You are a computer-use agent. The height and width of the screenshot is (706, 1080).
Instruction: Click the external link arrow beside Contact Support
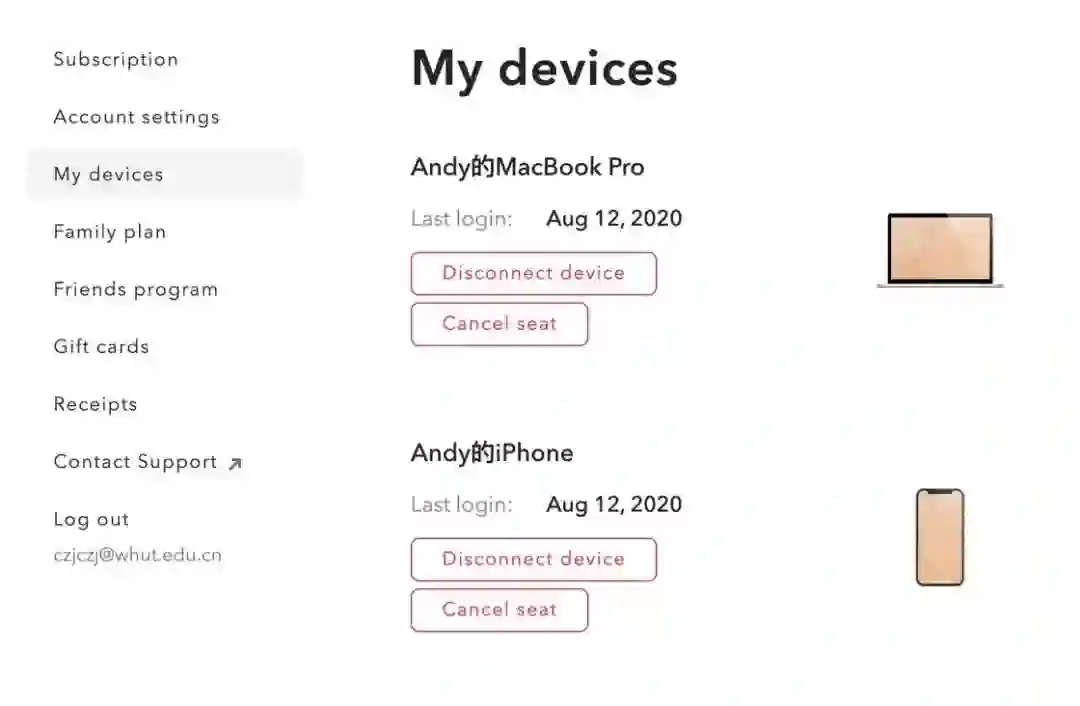pyautogui.click(x=235, y=463)
